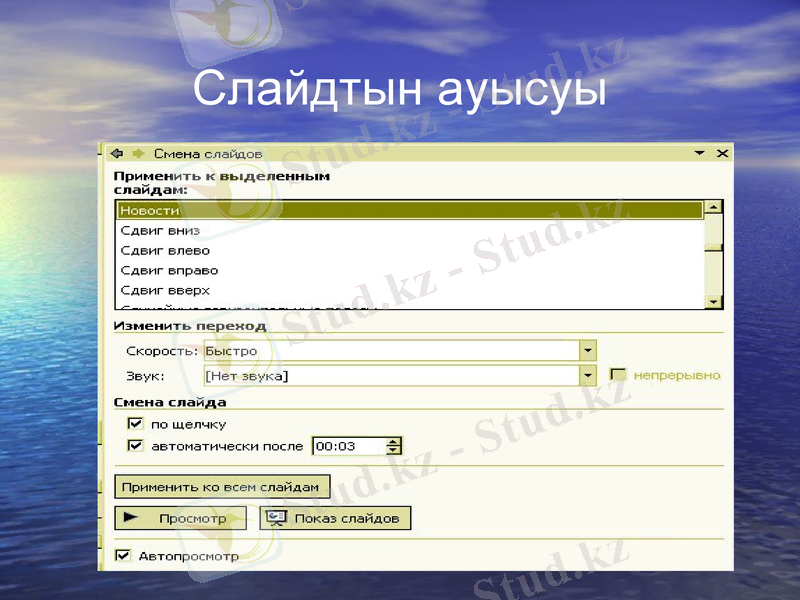
Task: Expand the Скорость dropdown
Action: click(x=588, y=351)
